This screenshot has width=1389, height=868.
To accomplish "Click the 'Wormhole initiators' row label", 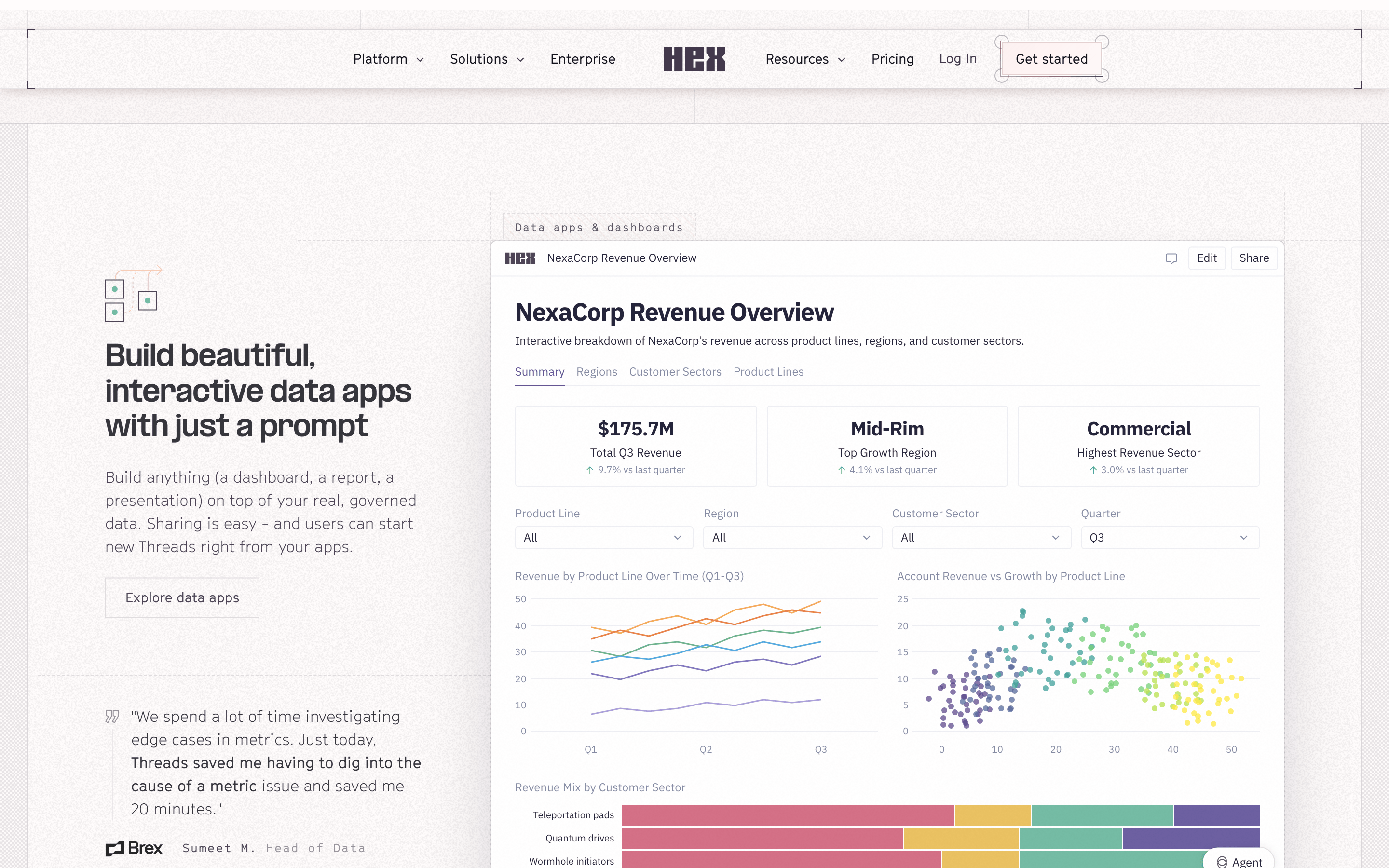I will coord(571,861).
